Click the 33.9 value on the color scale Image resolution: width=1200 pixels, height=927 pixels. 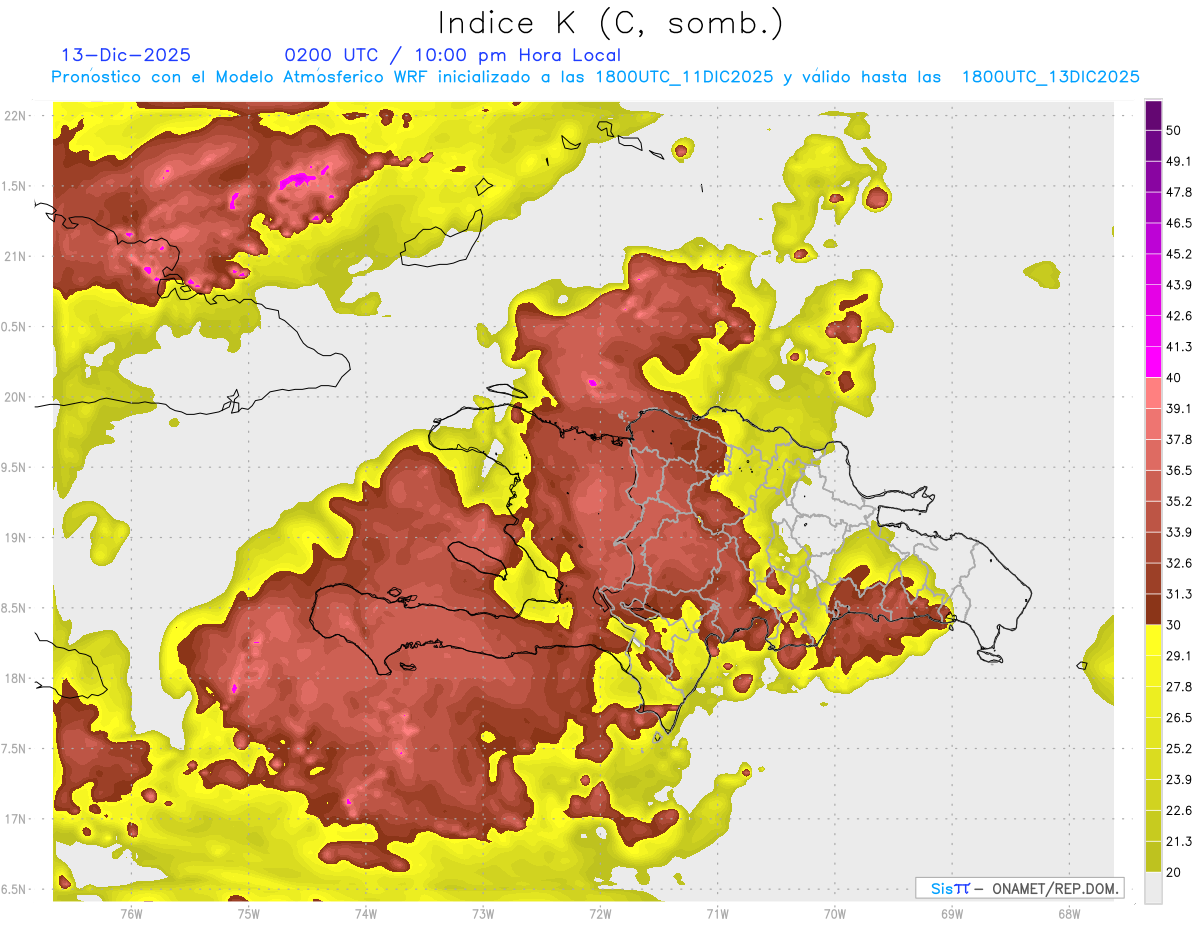click(1178, 532)
